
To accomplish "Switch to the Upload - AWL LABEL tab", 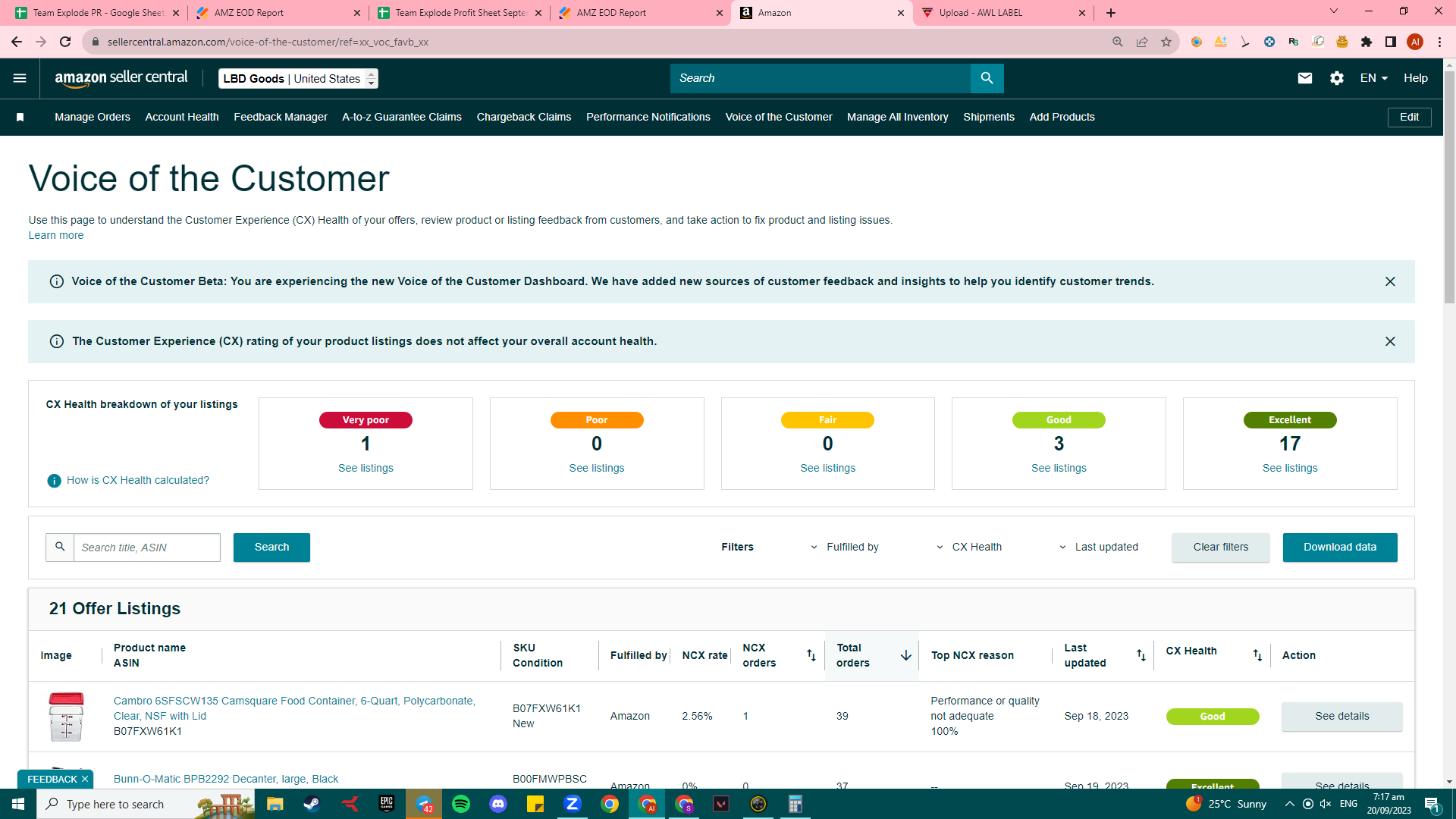I will [x=1003, y=13].
